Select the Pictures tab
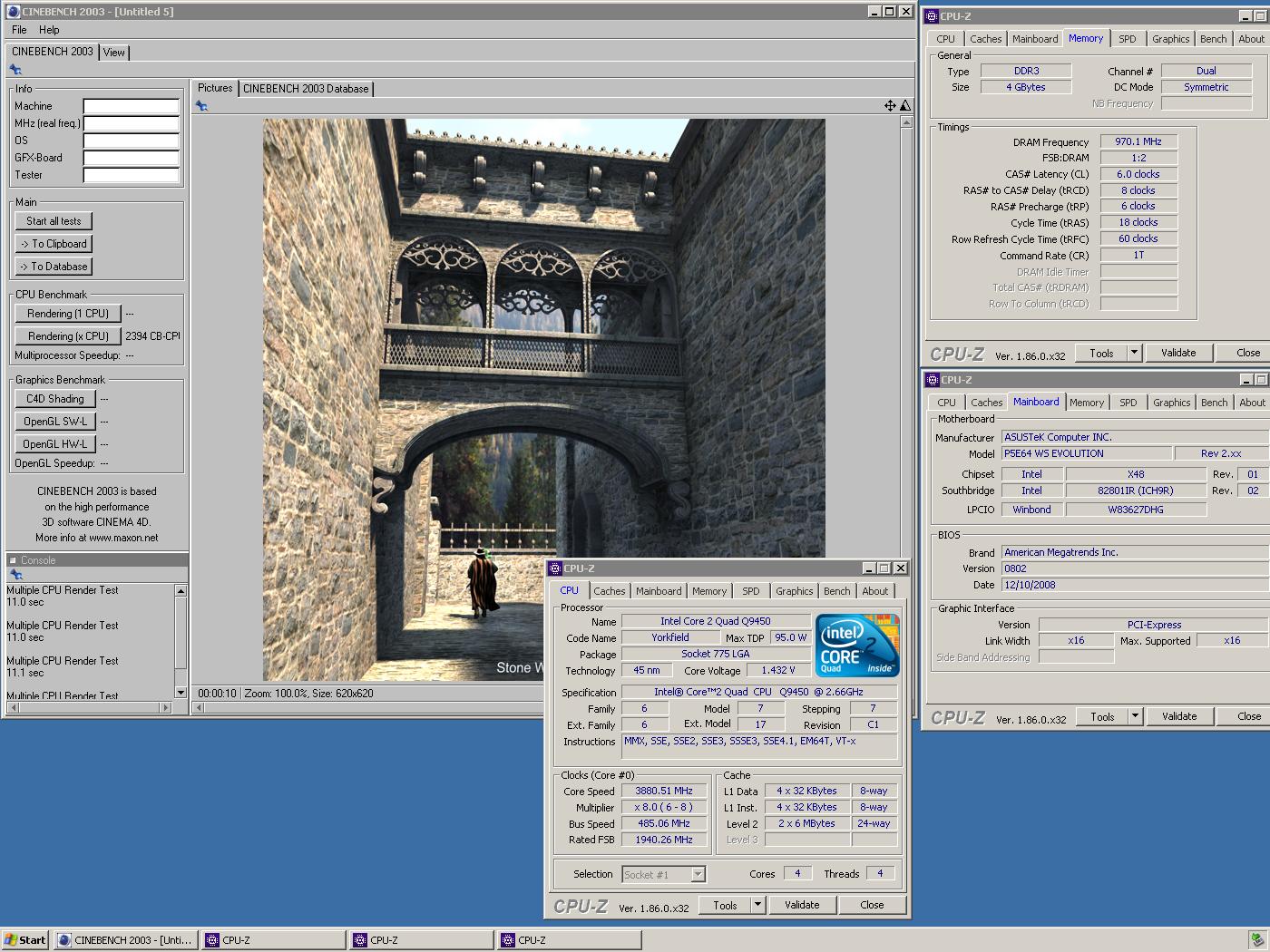The width and height of the screenshot is (1270, 952). [215, 88]
